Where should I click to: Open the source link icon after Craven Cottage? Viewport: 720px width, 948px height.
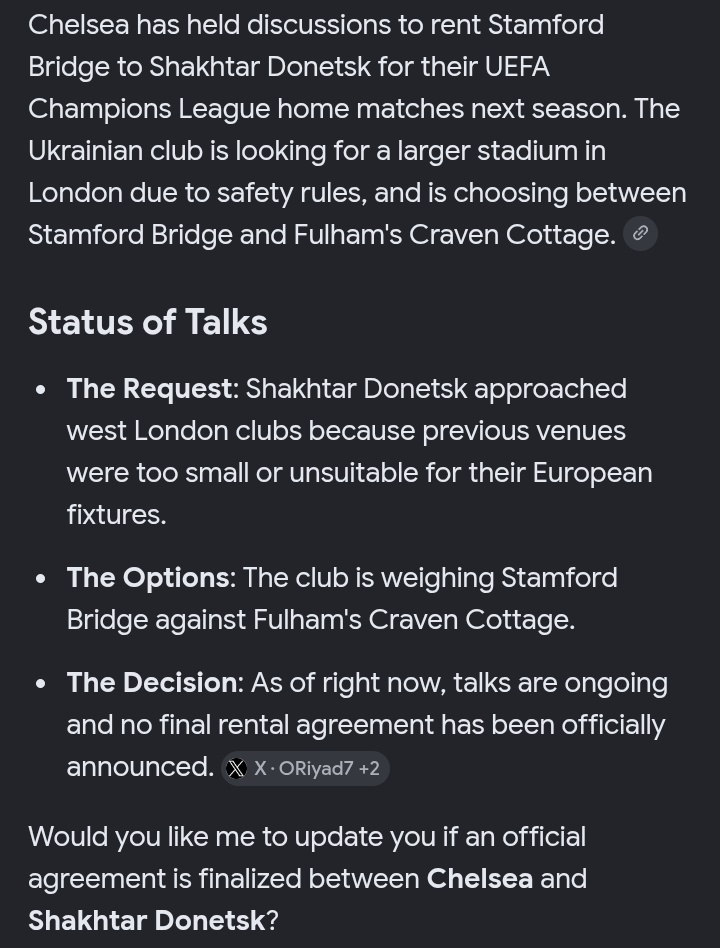tap(640, 233)
